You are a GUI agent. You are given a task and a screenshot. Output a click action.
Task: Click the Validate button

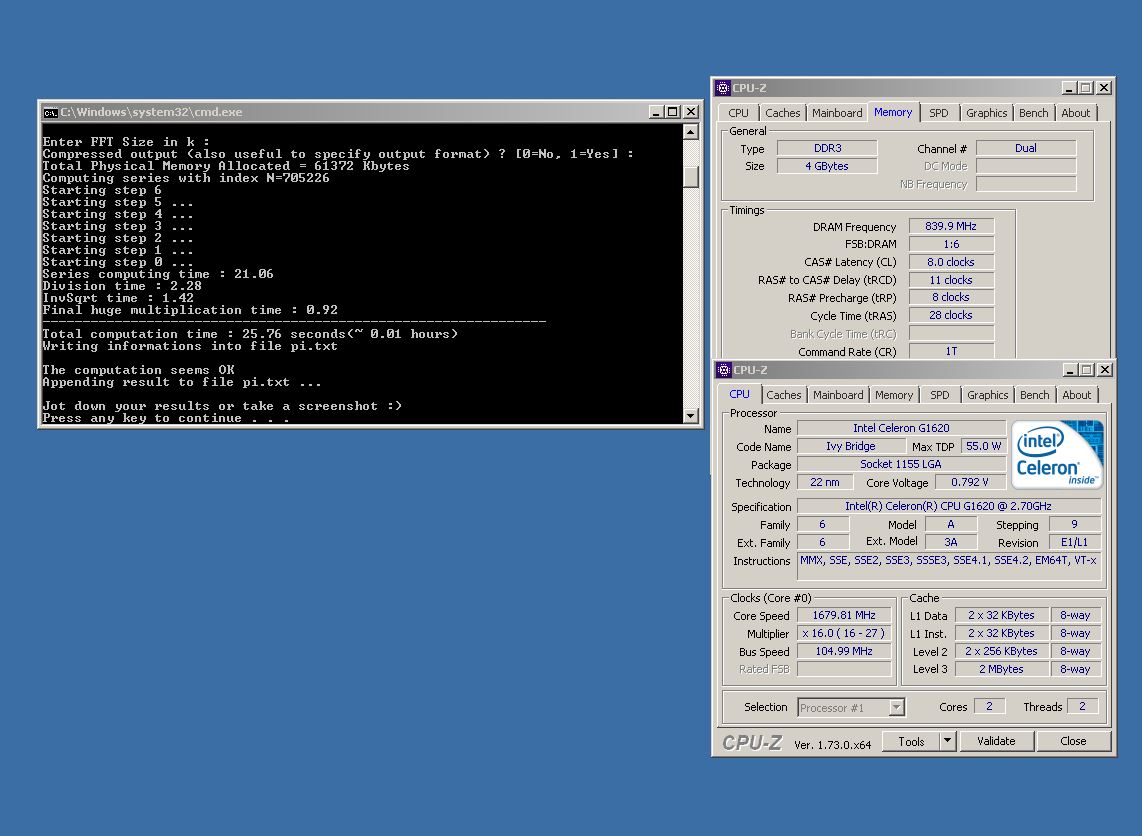pos(996,741)
